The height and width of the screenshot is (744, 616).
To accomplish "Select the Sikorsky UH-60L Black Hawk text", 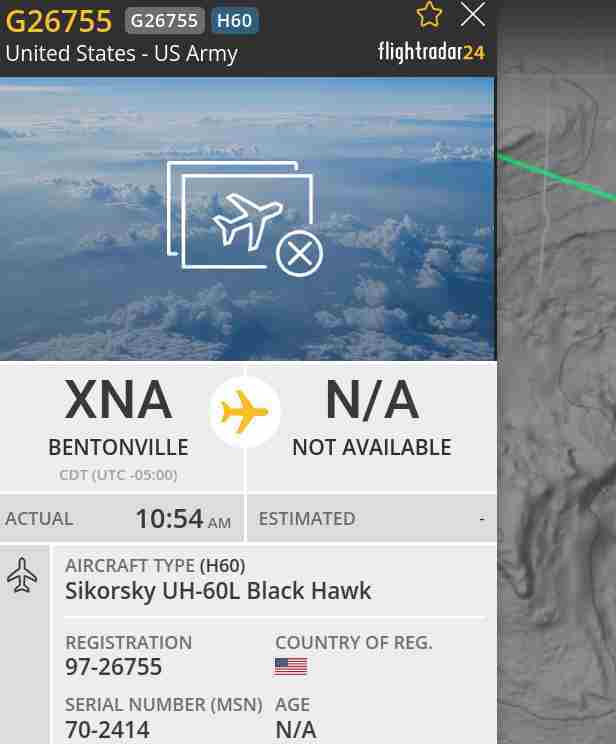I will [x=218, y=591].
